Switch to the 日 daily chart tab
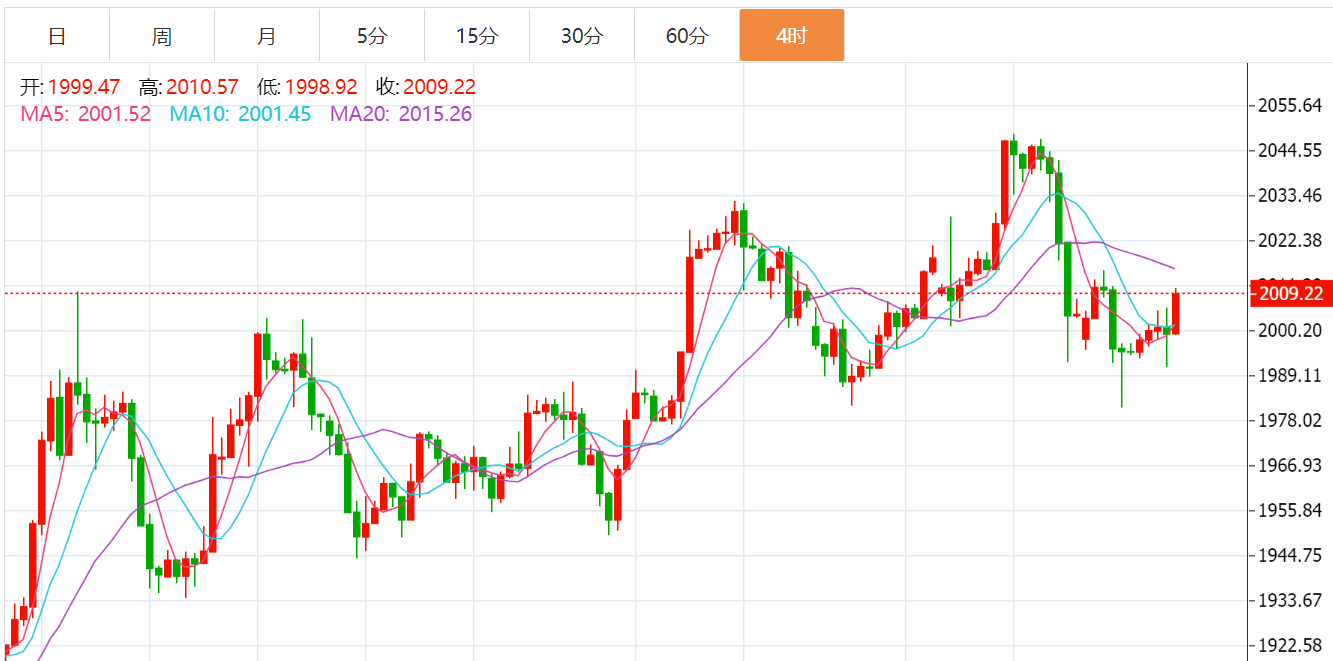Image resolution: width=1333 pixels, height=661 pixels. tap(57, 36)
